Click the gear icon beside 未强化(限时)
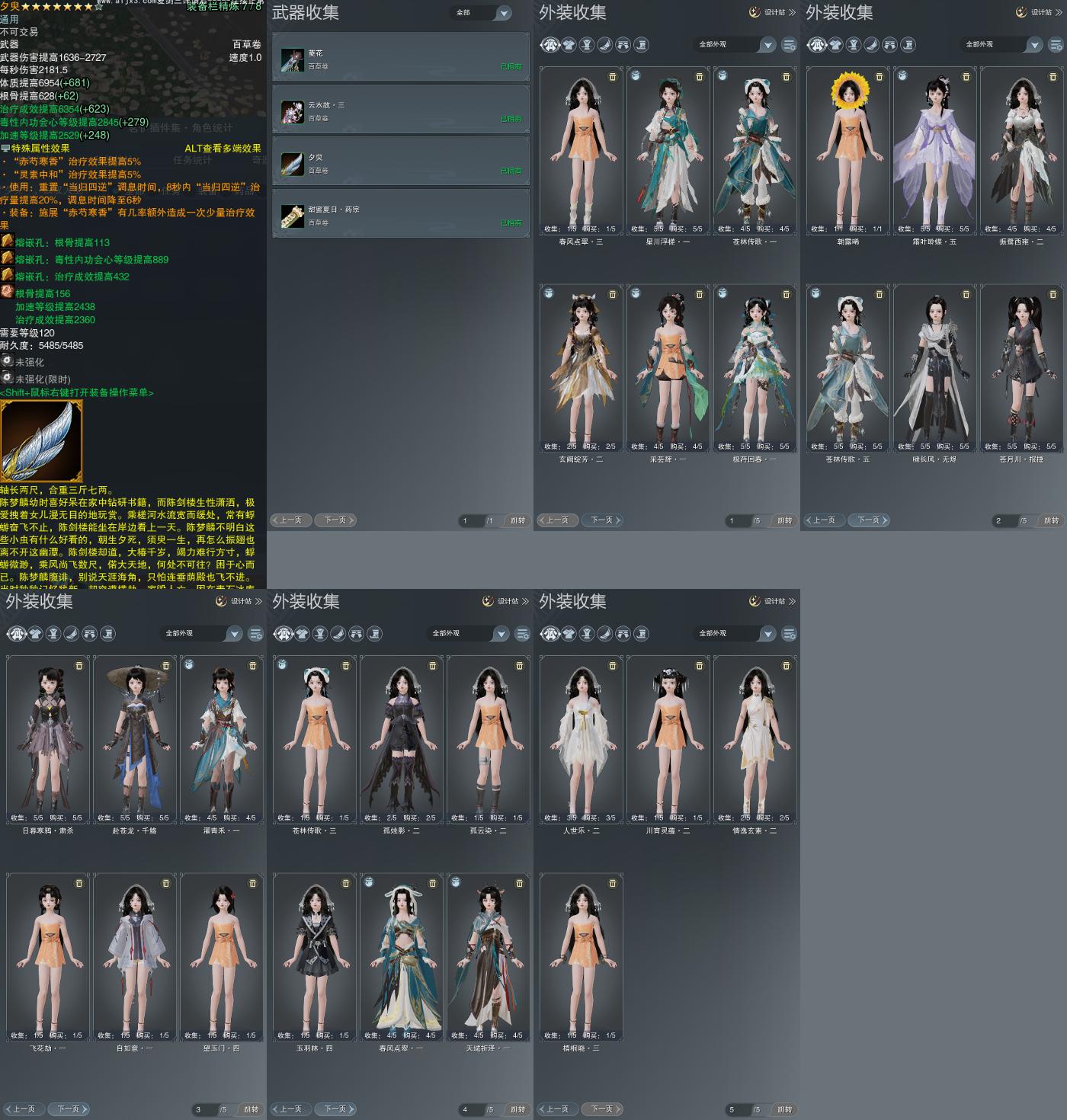Image resolution: width=1067 pixels, height=1120 pixels. 7,377
